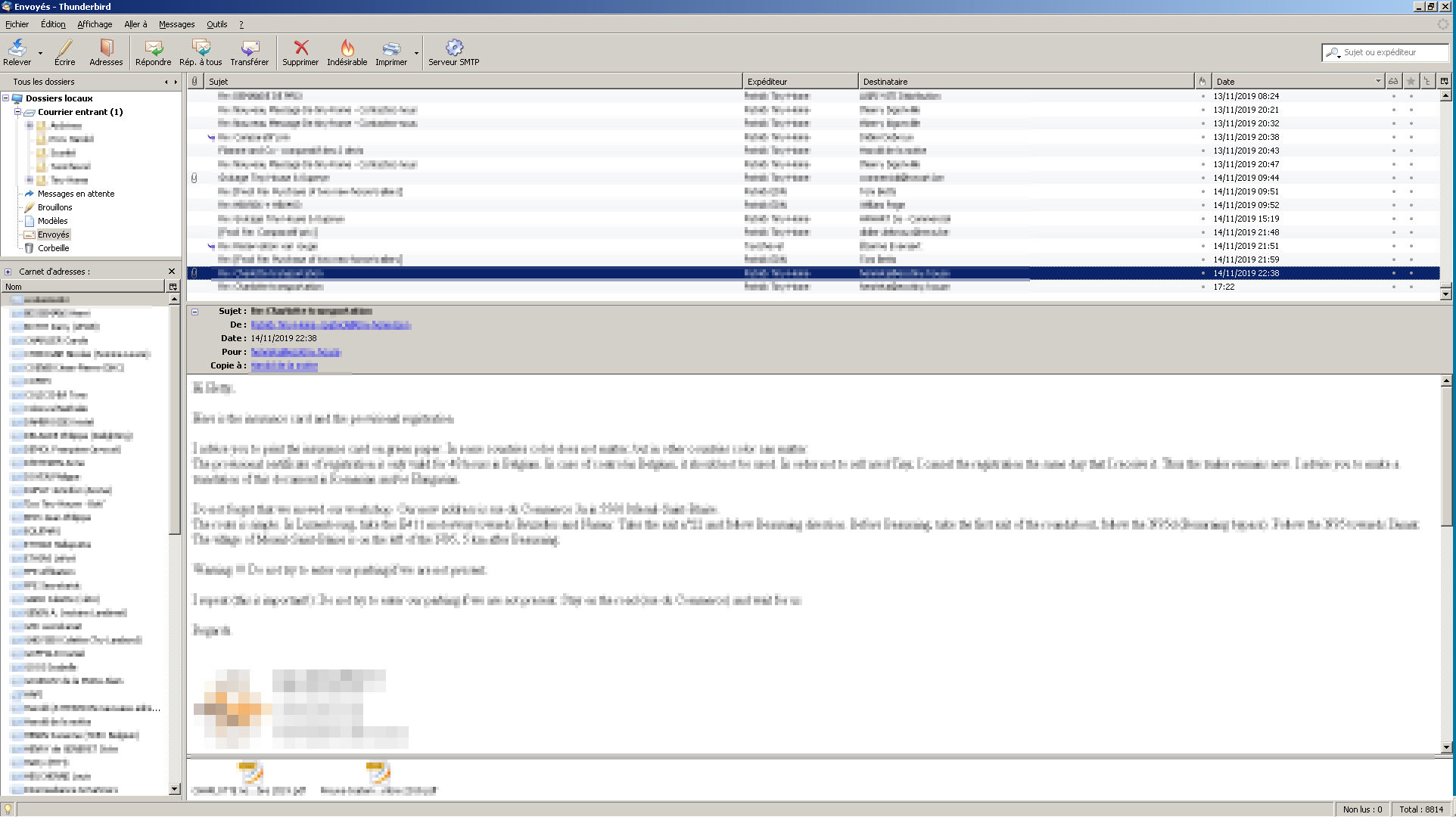
Task: Open the Affichage menu
Action: (95, 24)
